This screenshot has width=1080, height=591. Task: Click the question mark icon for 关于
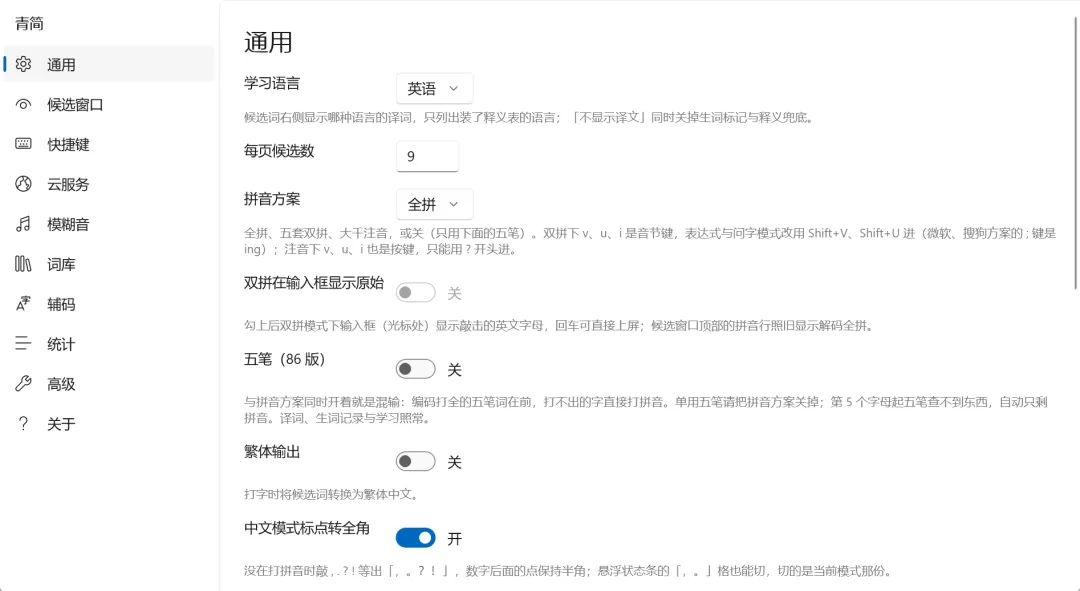coord(23,424)
